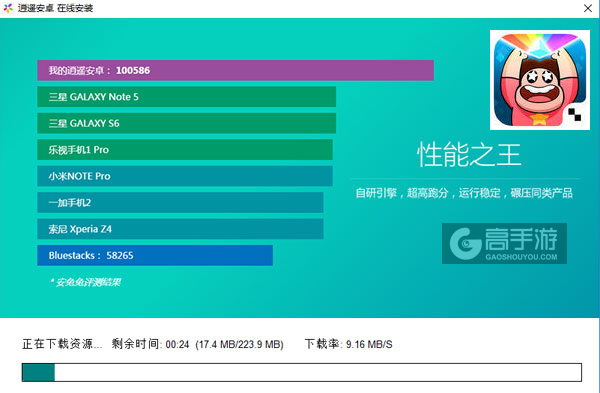Screen dimensions: 600x393
Task: Click the Steven Universe game icon
Action: click(540, 80)
